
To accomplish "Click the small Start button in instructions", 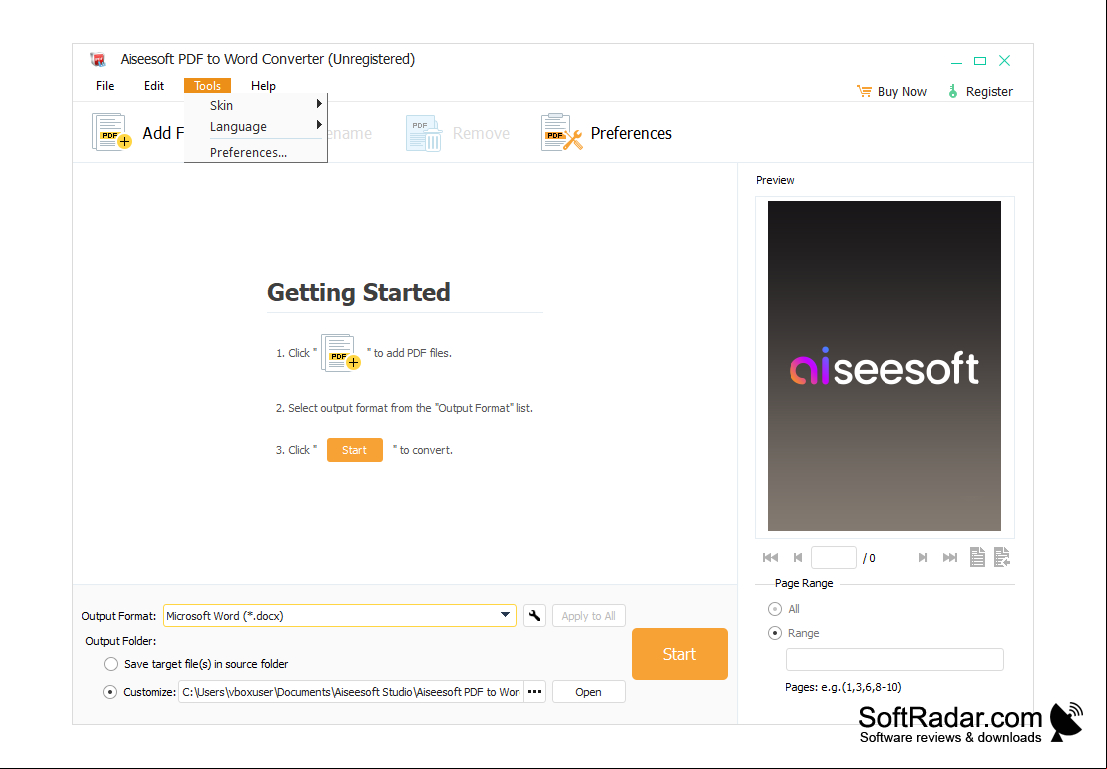I will point(355,450).
